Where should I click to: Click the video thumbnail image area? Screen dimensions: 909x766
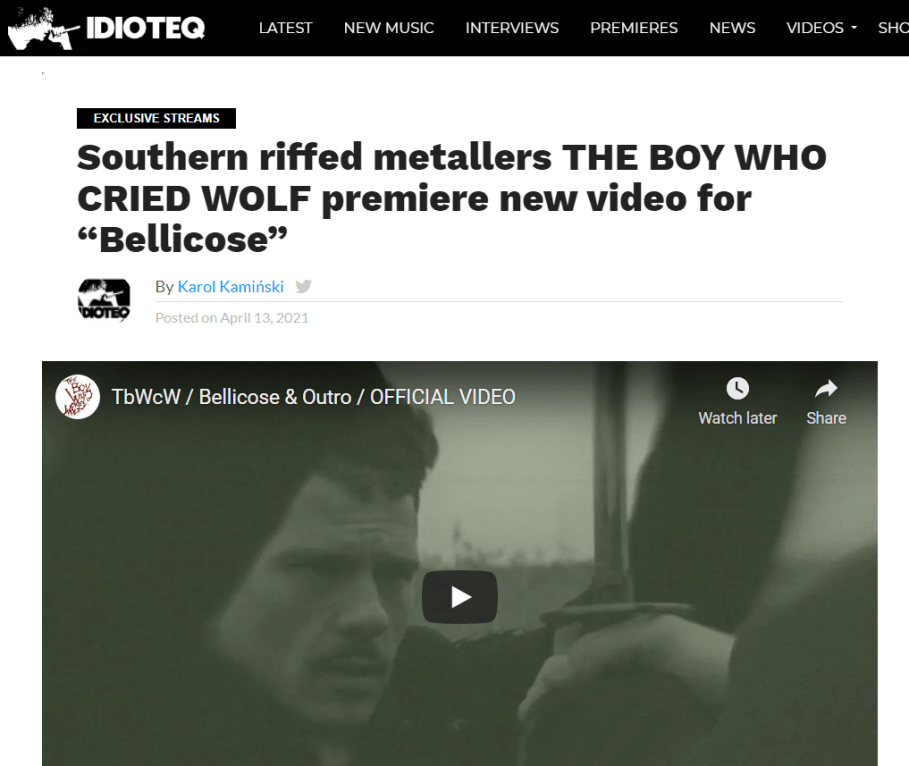460,564
